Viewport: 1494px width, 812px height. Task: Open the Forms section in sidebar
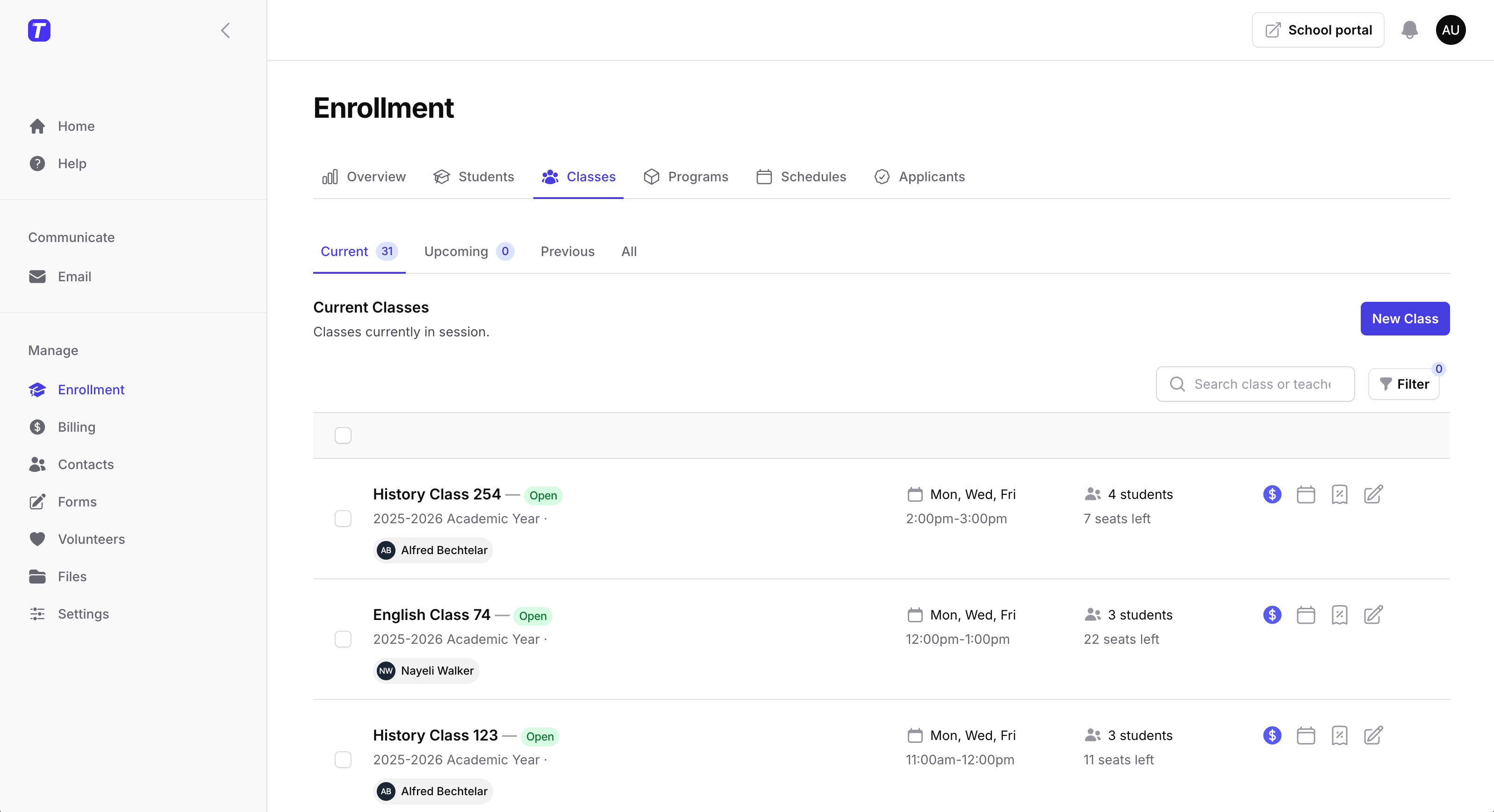click(77, 502)
